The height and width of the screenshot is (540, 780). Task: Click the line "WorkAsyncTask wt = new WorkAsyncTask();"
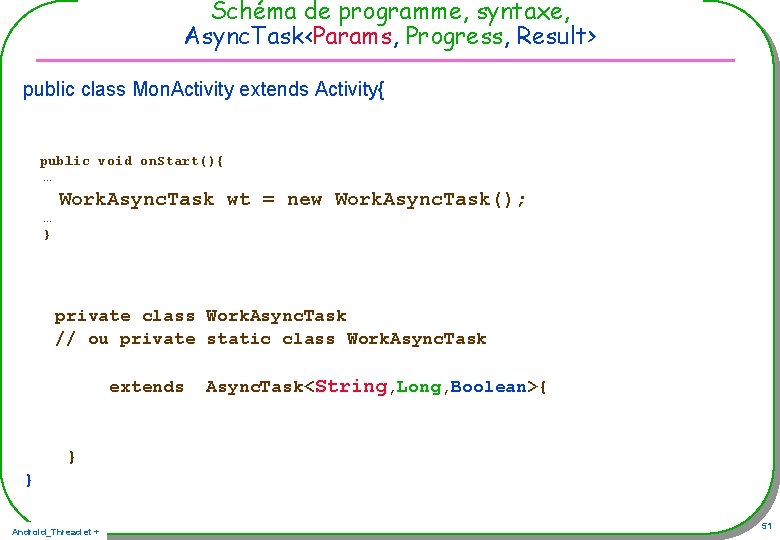coord(292,199)
